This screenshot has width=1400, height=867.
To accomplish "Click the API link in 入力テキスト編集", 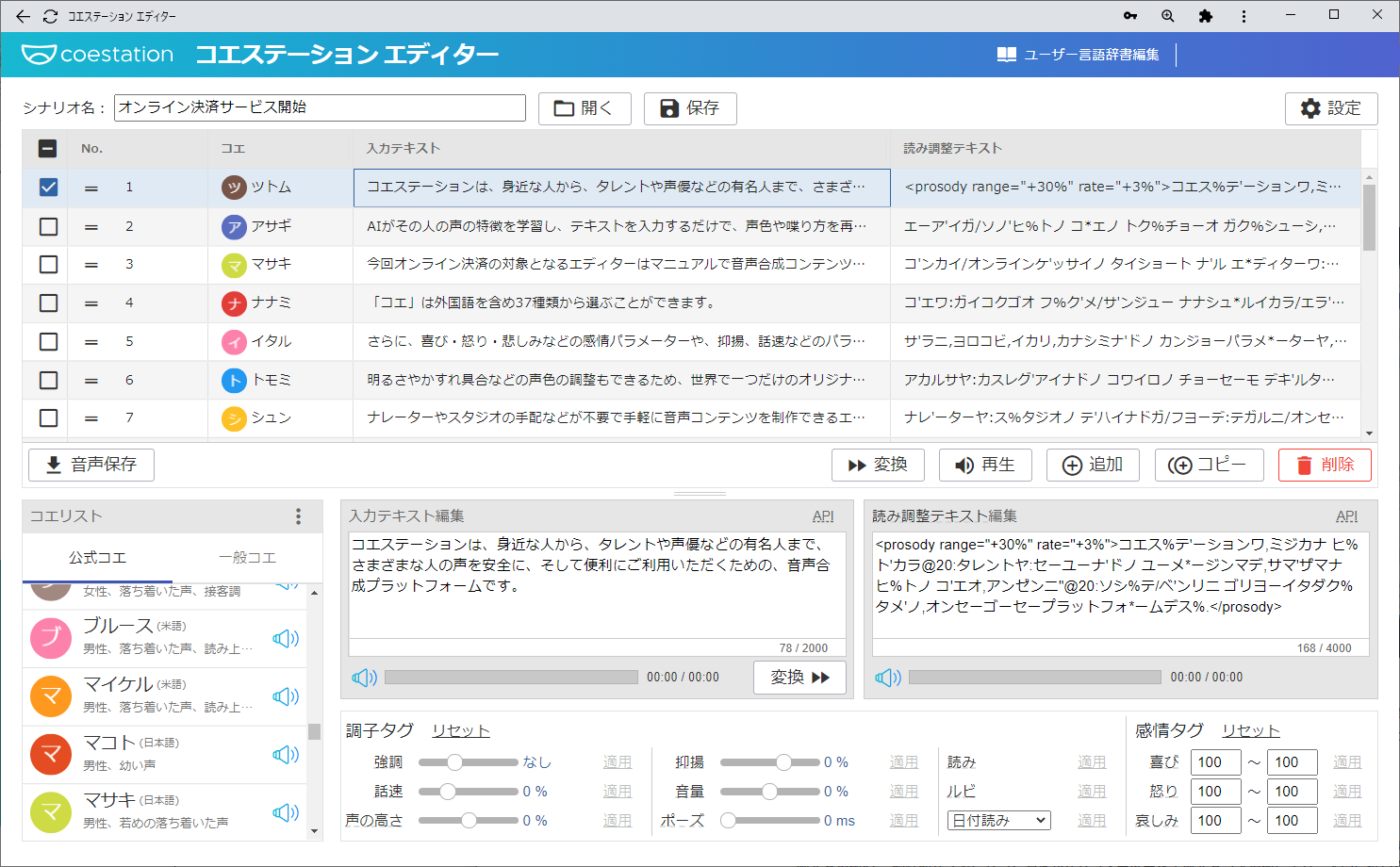I will (823, 516).
